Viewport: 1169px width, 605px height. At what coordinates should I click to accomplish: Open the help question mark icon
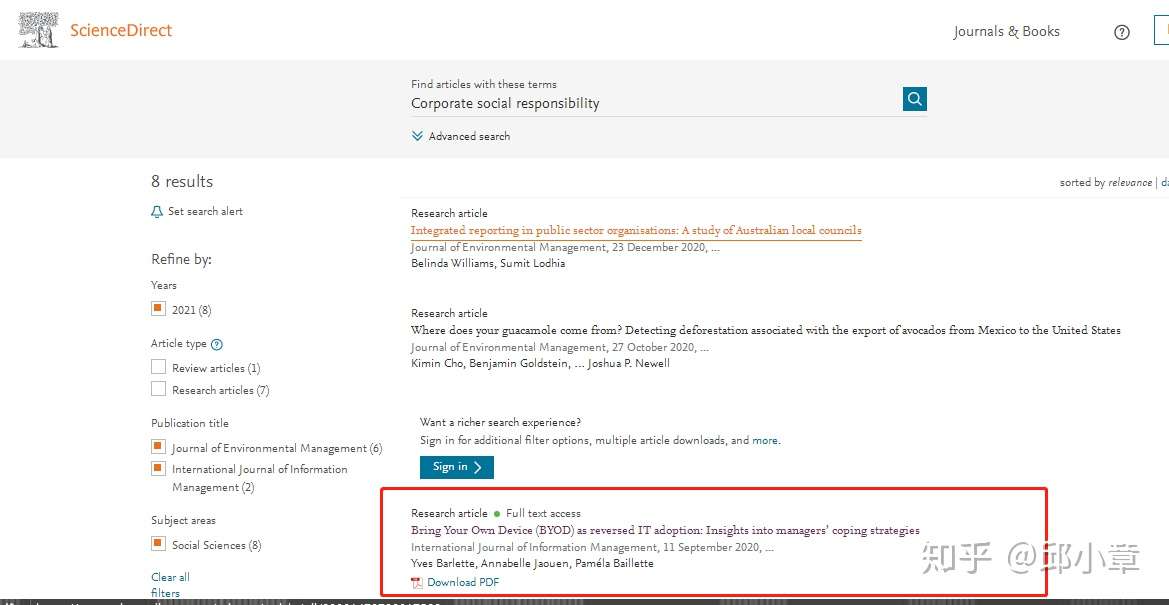(x=1121, y=32)
